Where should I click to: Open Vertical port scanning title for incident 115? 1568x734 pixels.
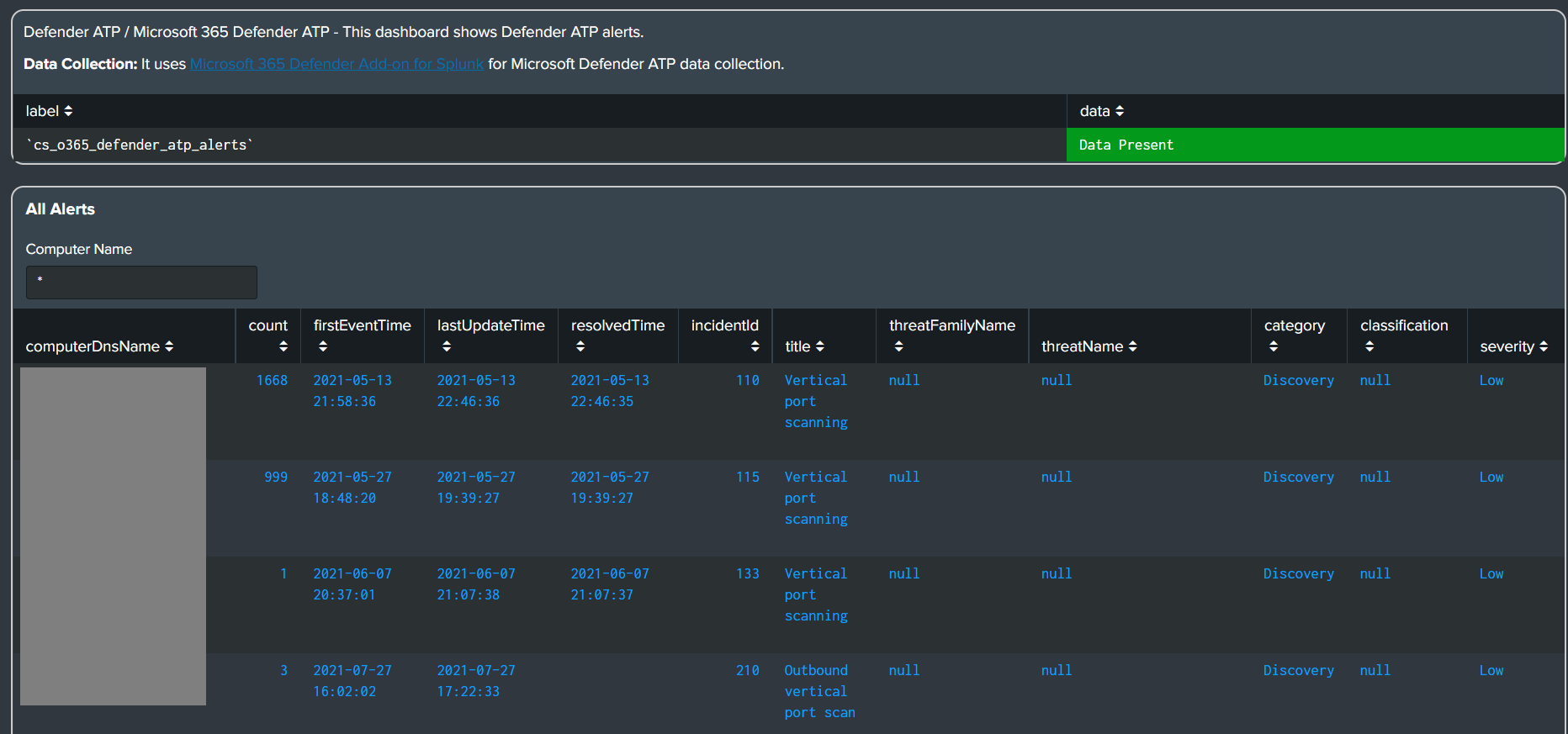816,498
